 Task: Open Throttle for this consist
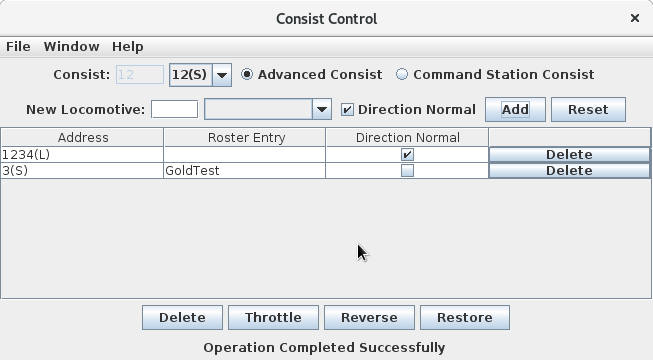tap(273, 318)
